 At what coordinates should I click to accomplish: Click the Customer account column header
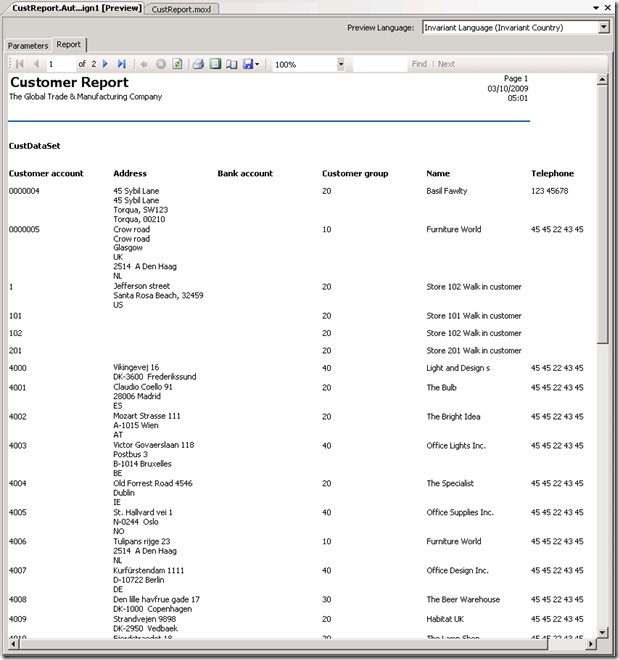[46, 173]
